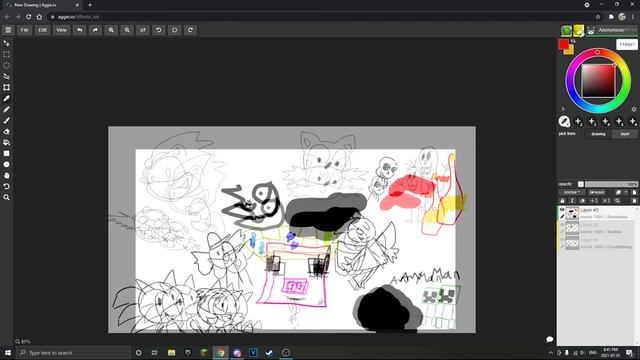Screen dimensions: 640x360
Task: Select the paint bucket fill tool
Action: point(7,142)
